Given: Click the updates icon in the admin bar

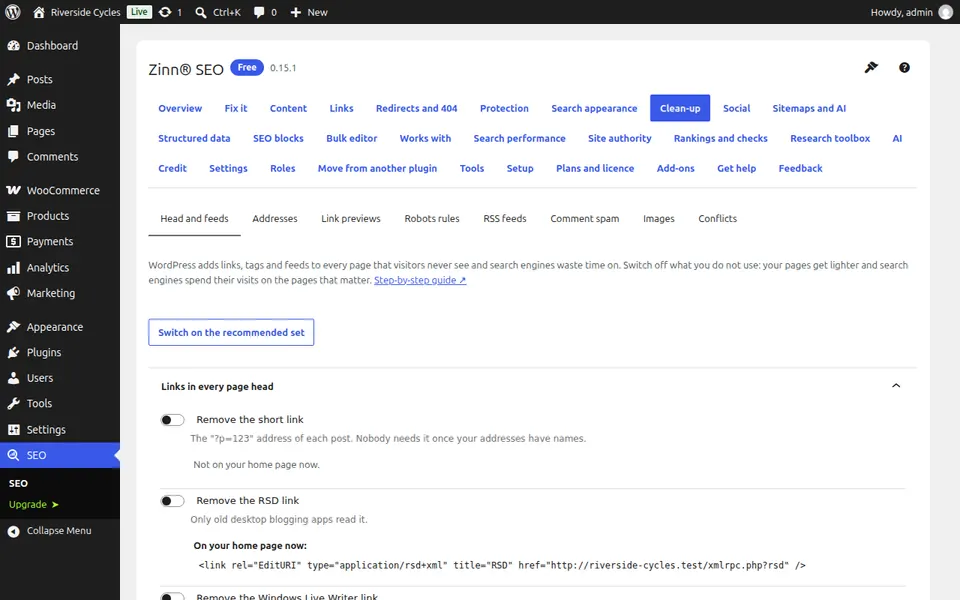Looking at the screenshot, I should click(165, 12).
